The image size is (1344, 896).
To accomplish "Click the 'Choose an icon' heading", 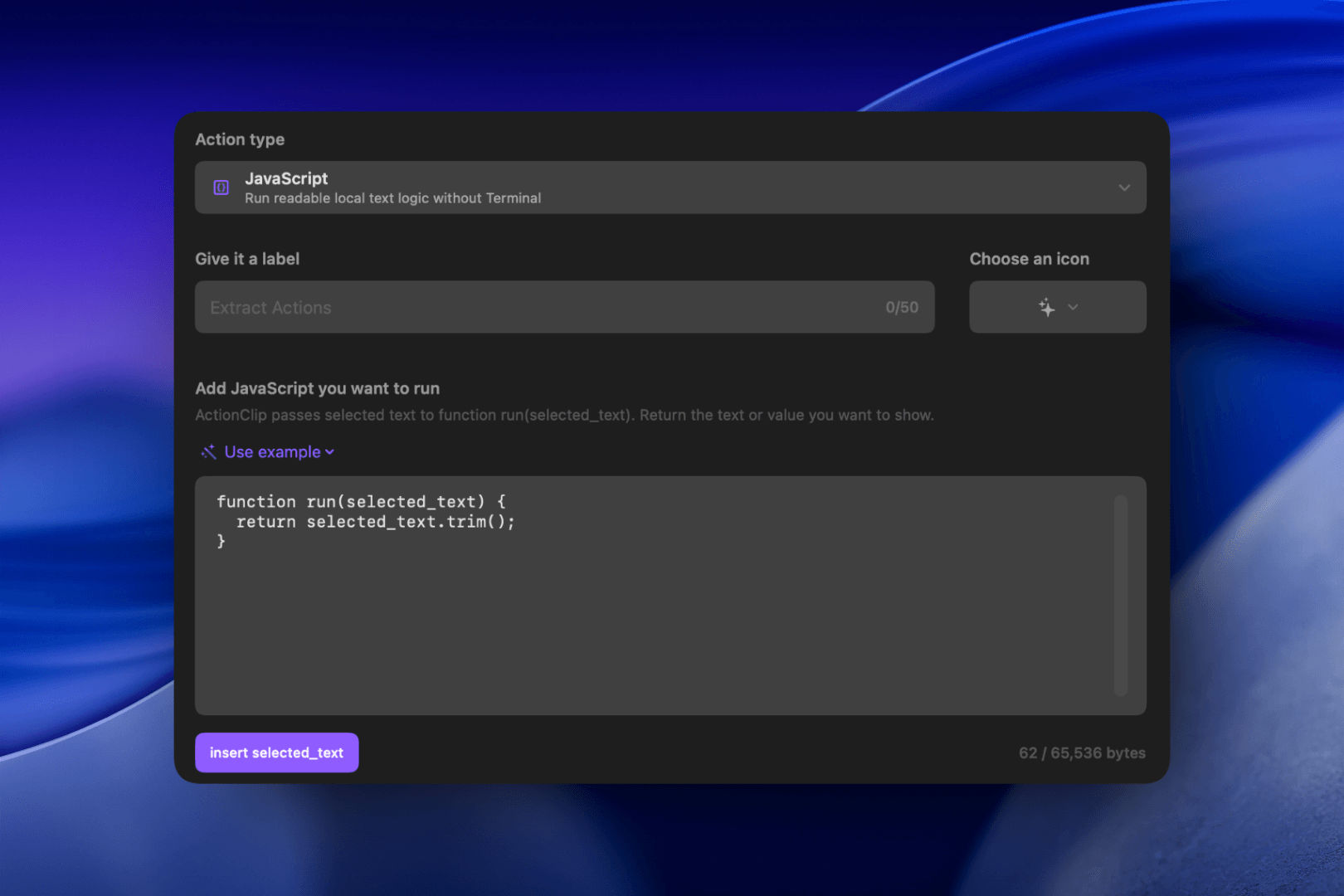I will click(1030, 259).
